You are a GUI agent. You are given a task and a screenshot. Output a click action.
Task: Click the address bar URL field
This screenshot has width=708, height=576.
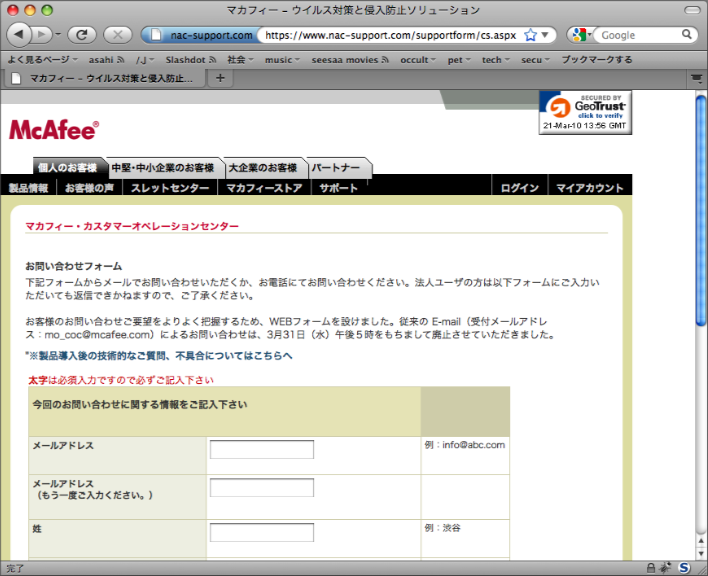pyautogui.click(x=390, y=35)
